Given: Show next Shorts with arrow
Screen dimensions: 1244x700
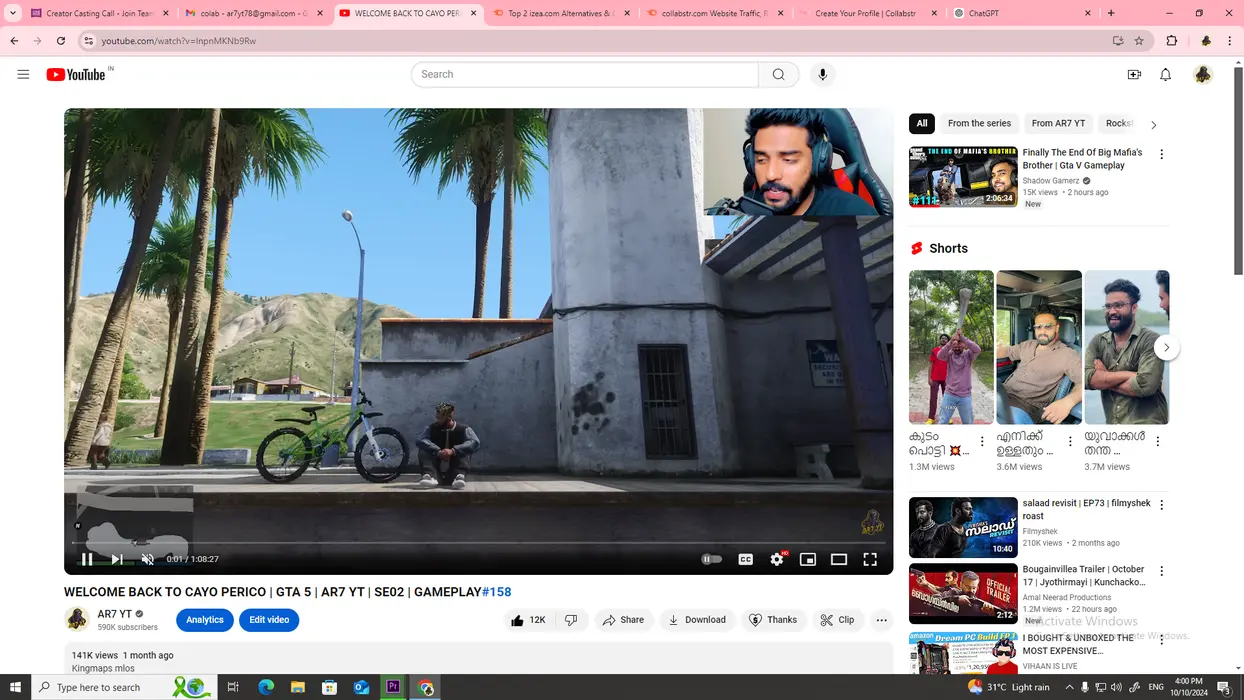Looking at the screenshot, I should [x=1166, y=348].
